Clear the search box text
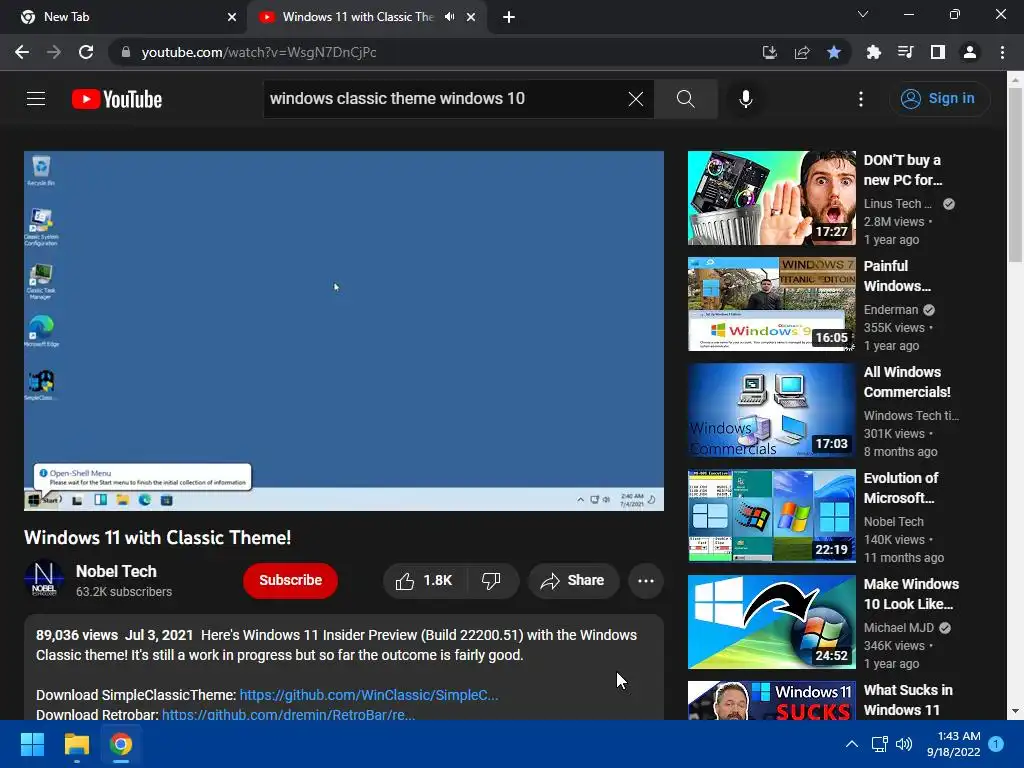1024x768 pixels. coord(635,99)
